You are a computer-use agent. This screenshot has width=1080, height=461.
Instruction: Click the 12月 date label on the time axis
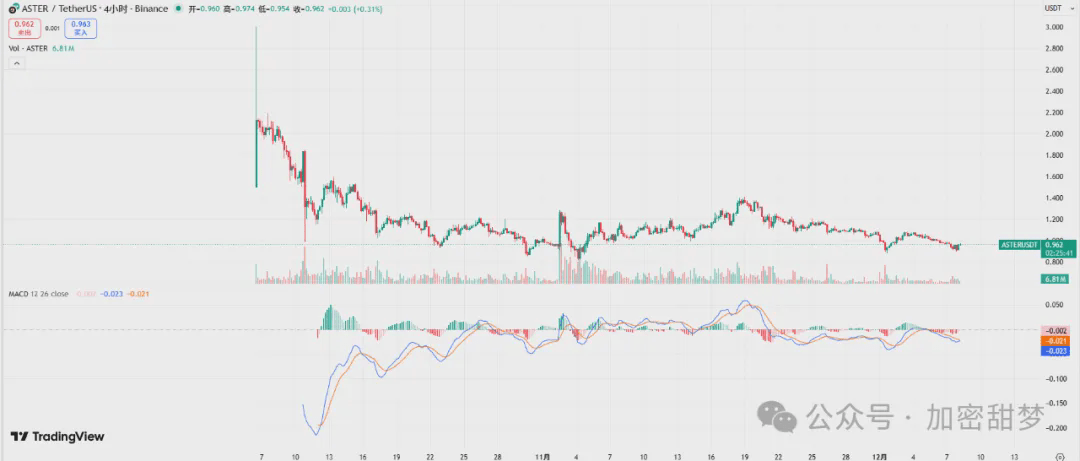click(x=880, y=456)
